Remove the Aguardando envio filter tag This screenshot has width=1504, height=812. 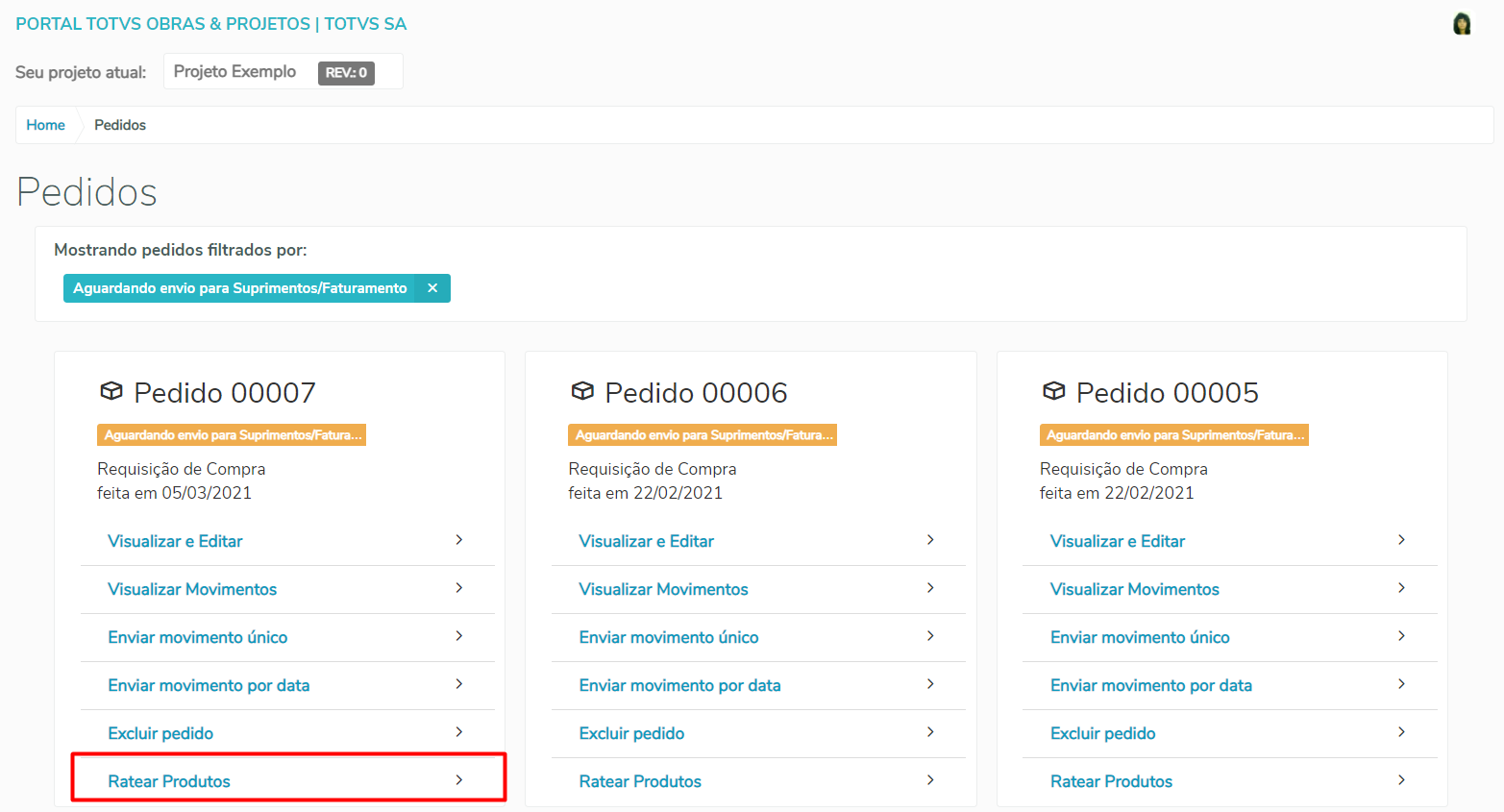432,288
